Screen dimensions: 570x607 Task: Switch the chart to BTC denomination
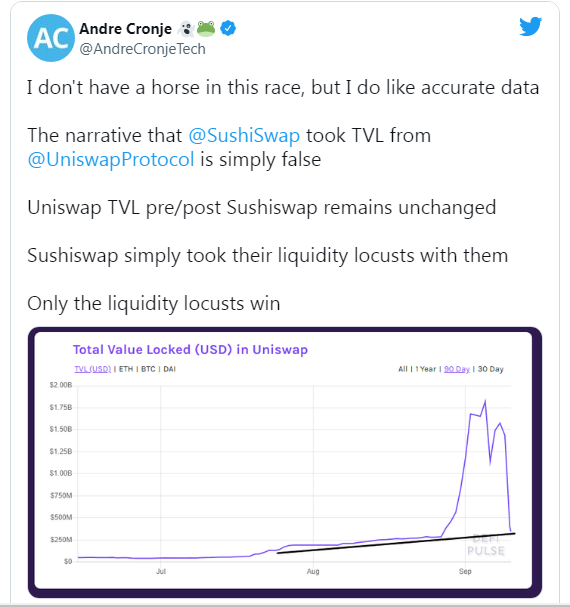pyautogui.click(x=148, y=369)
